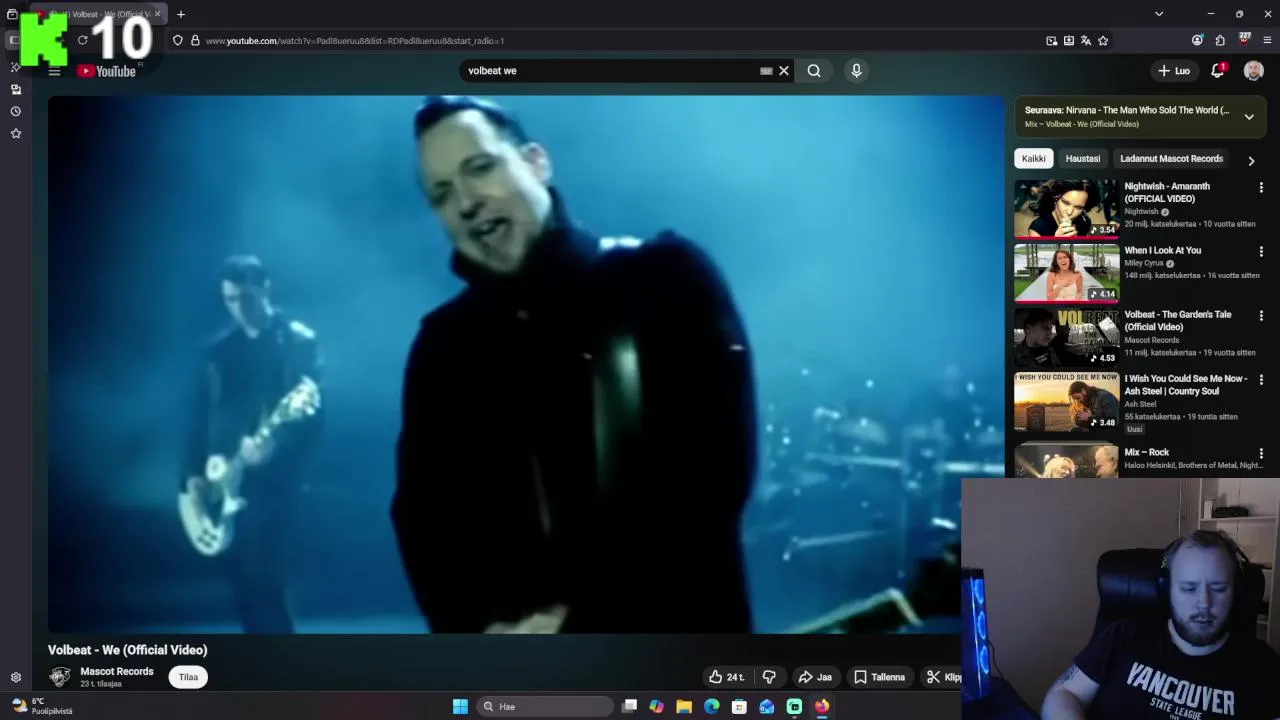Open the browser sidebar history clock icon
1280x720 pixels.
(x=15, y=111)
